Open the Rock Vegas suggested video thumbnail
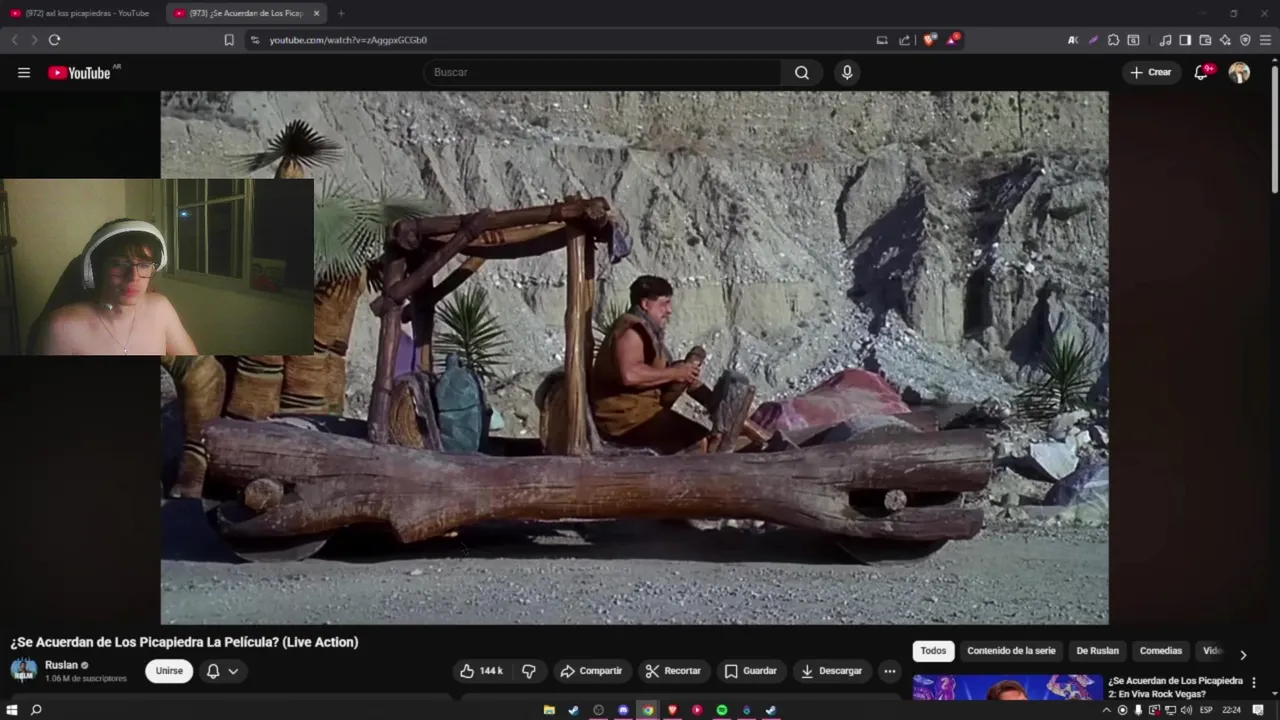The image size is (1280, 720). pos(1007,688)
